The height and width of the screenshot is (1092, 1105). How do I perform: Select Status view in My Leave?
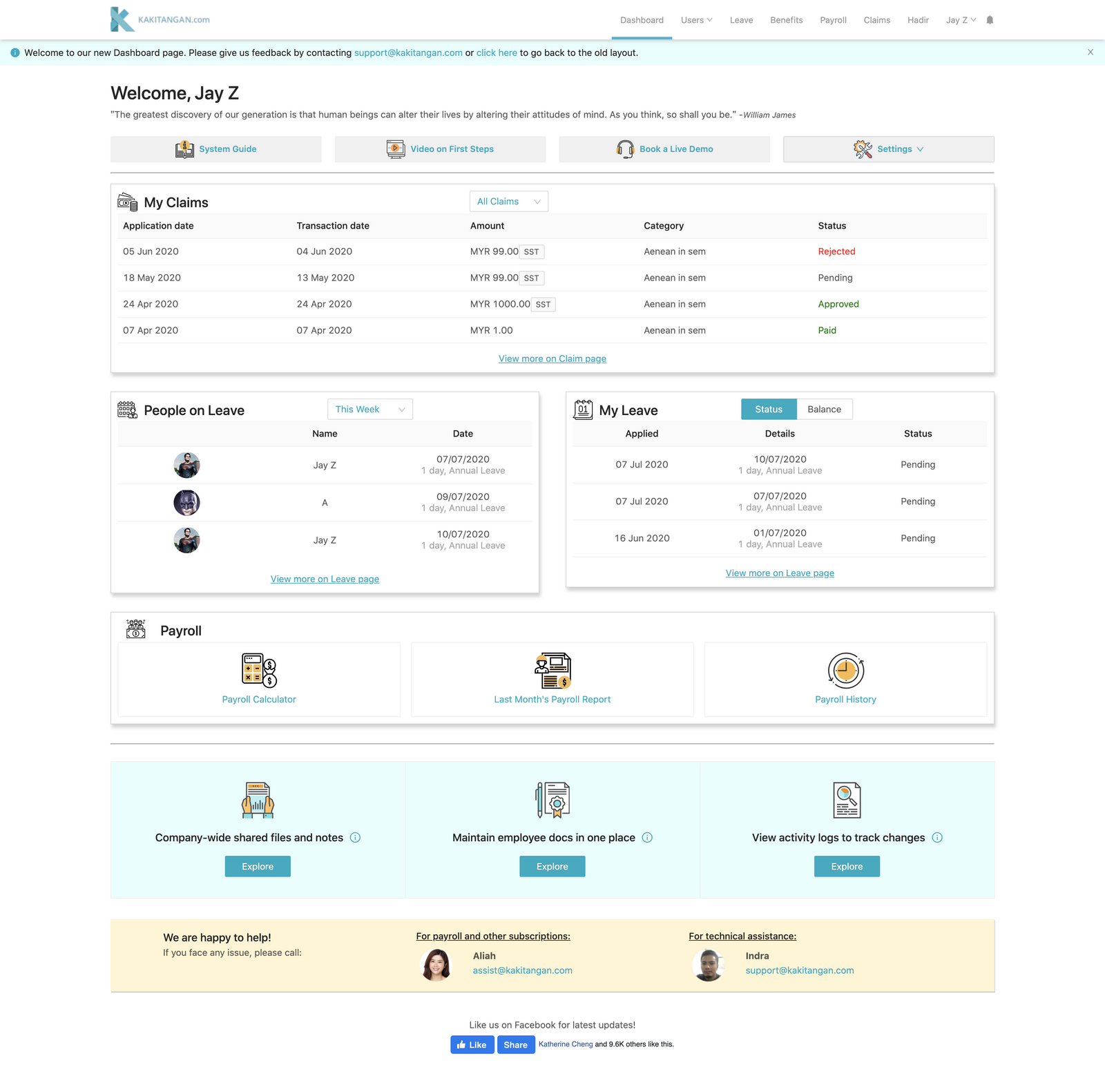[768, 409]
